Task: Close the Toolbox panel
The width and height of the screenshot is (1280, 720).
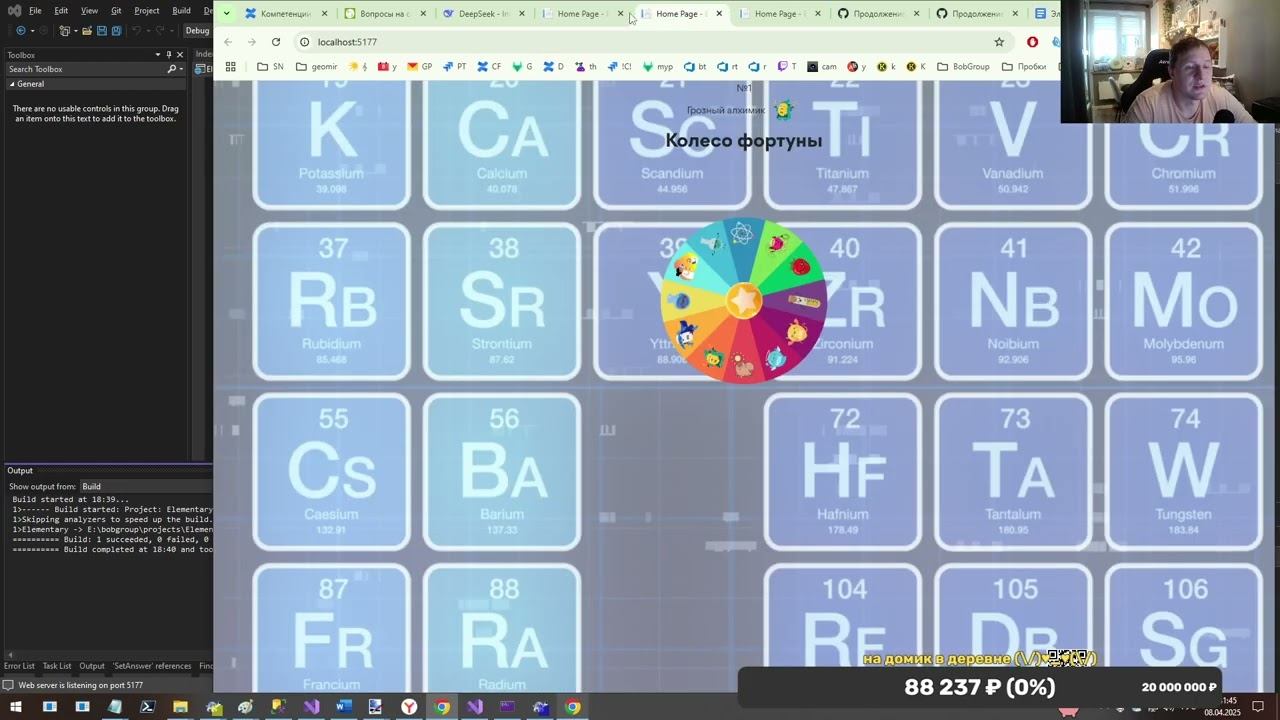Action: point(180,55)
